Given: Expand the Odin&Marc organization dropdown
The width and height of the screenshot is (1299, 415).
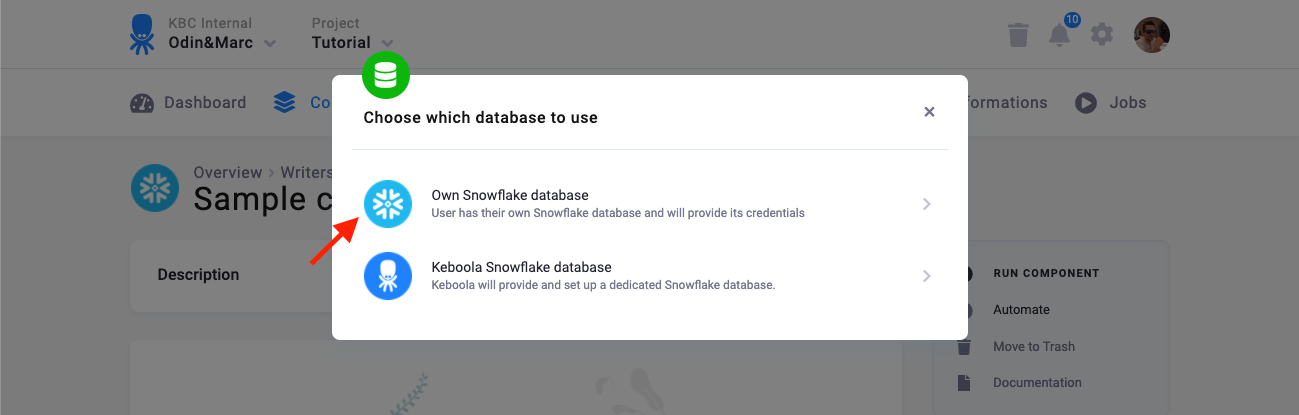Looking at the screenshot, I should (222, 43).
